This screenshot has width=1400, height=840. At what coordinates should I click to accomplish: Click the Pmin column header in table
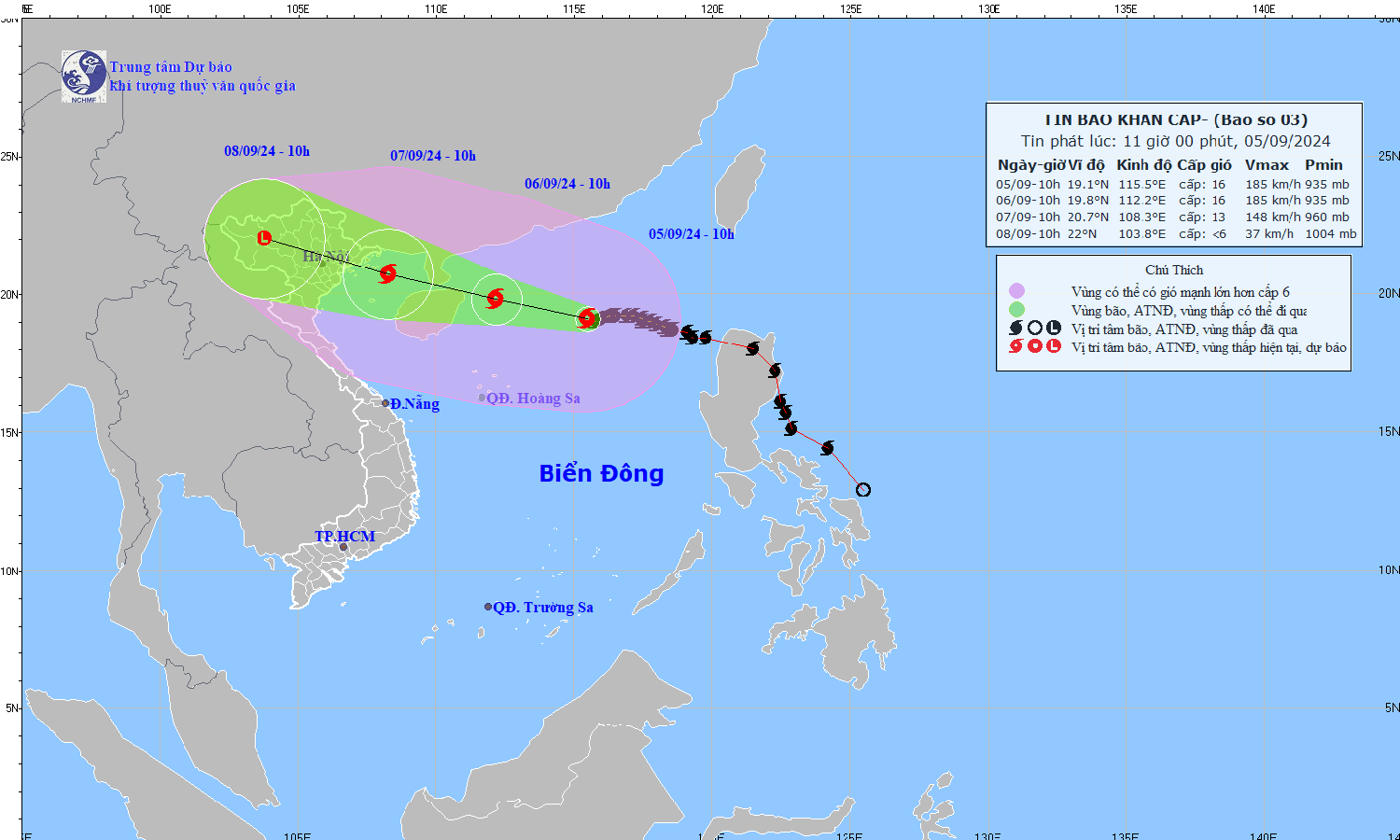tap(1323, 165)
